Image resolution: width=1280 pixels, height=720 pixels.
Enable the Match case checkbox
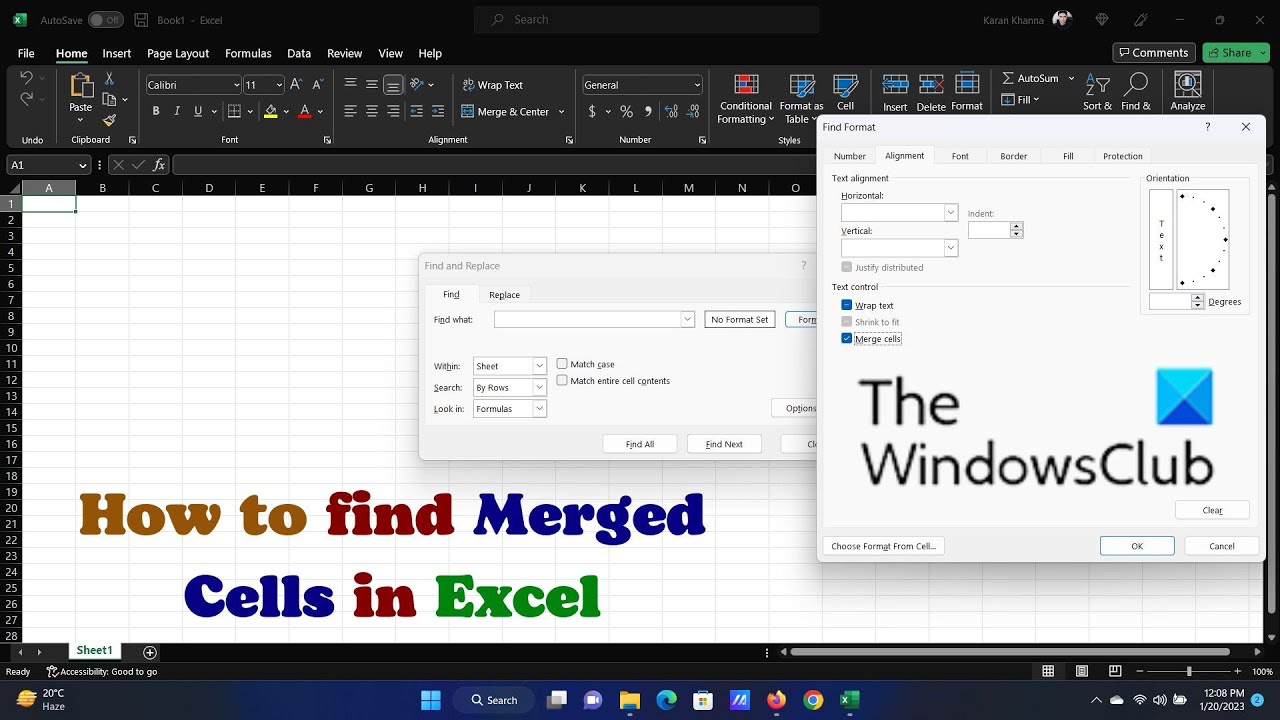pos(562,364)
